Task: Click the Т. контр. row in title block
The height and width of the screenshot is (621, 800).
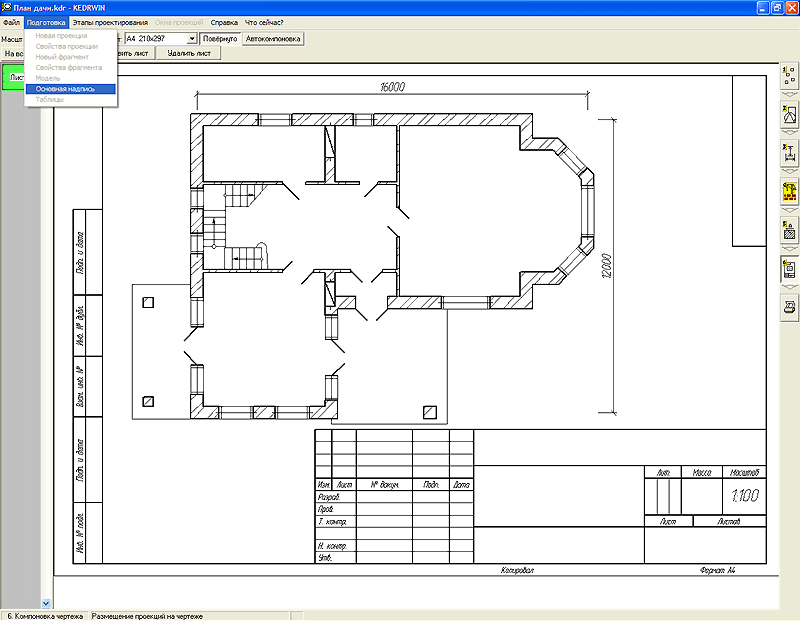Action: [x=336, y=521]
